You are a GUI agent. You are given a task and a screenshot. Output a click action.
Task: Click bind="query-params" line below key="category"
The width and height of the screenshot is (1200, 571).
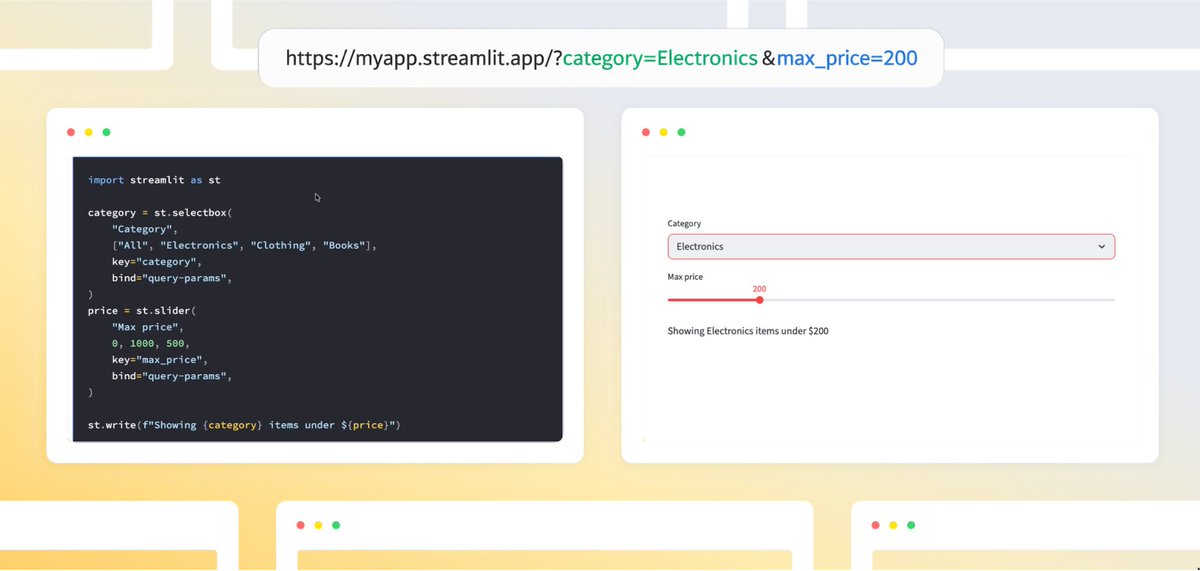tap(172, 278)
